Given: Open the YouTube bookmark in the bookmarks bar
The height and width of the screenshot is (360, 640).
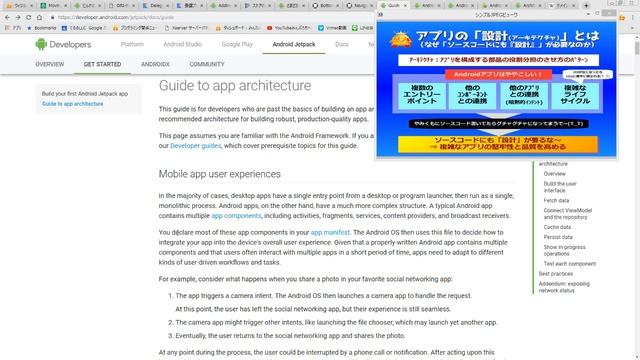Looking at the screenshot, I should pos(289,28).
